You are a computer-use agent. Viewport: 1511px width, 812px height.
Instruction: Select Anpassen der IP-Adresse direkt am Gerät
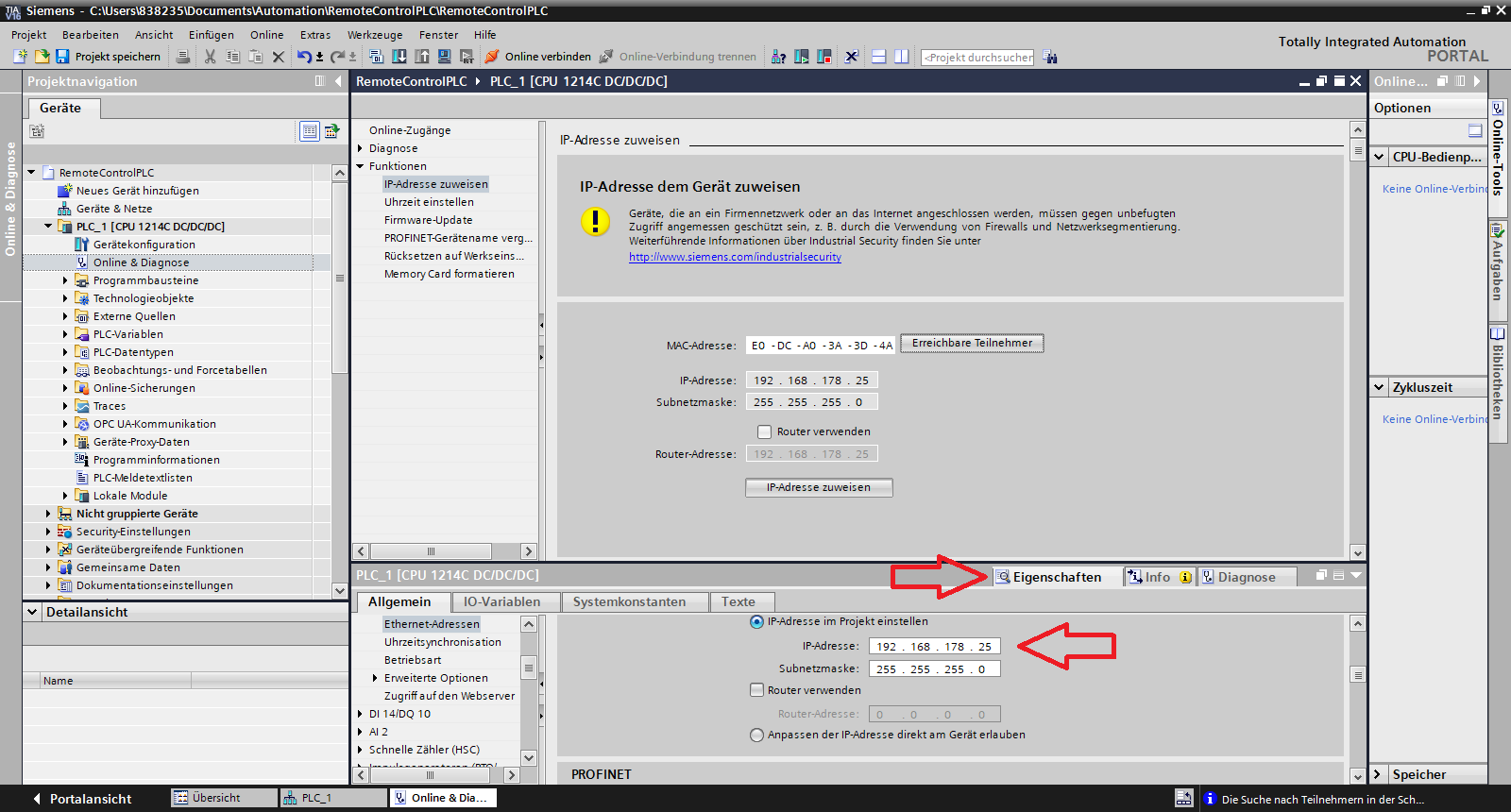[x=756, y=735]
